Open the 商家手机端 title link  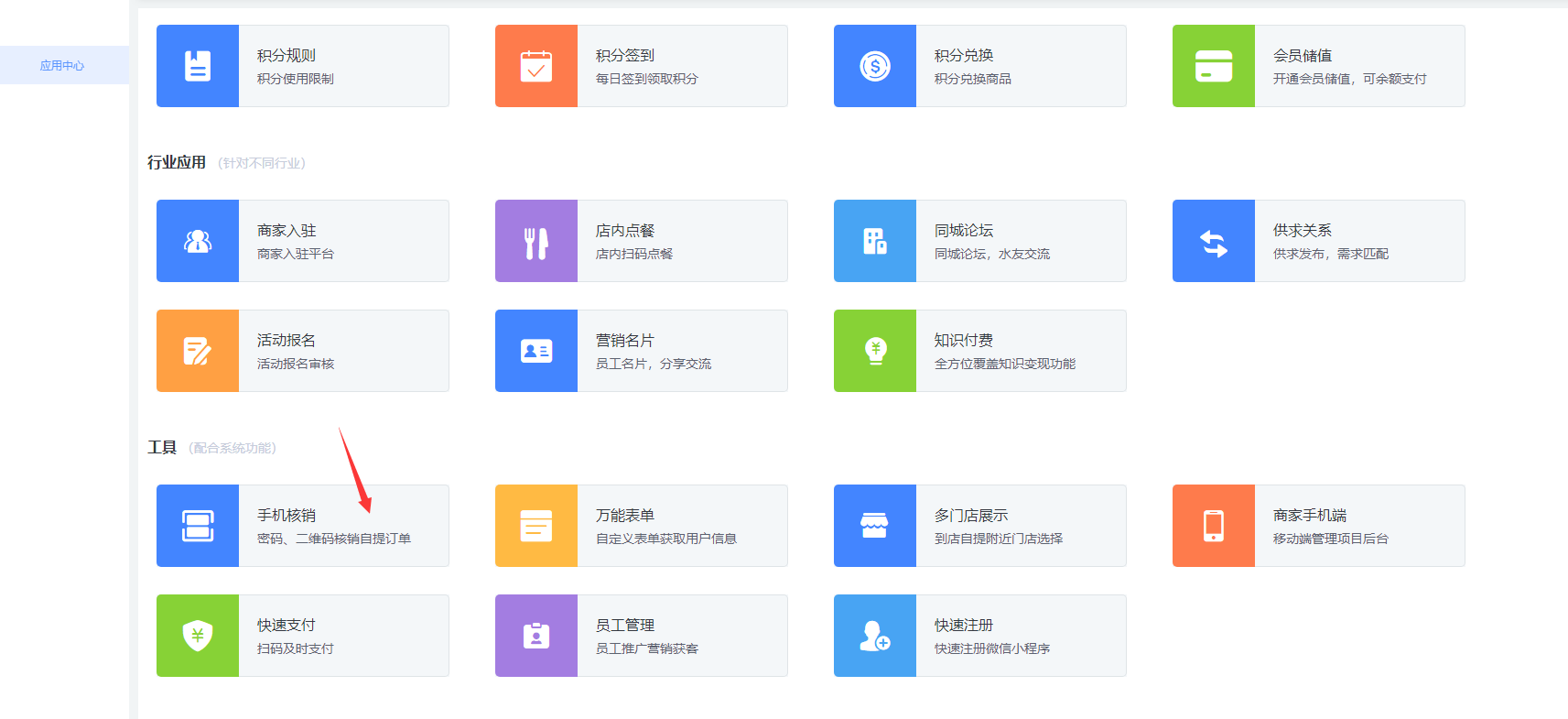click(1310, 515)
